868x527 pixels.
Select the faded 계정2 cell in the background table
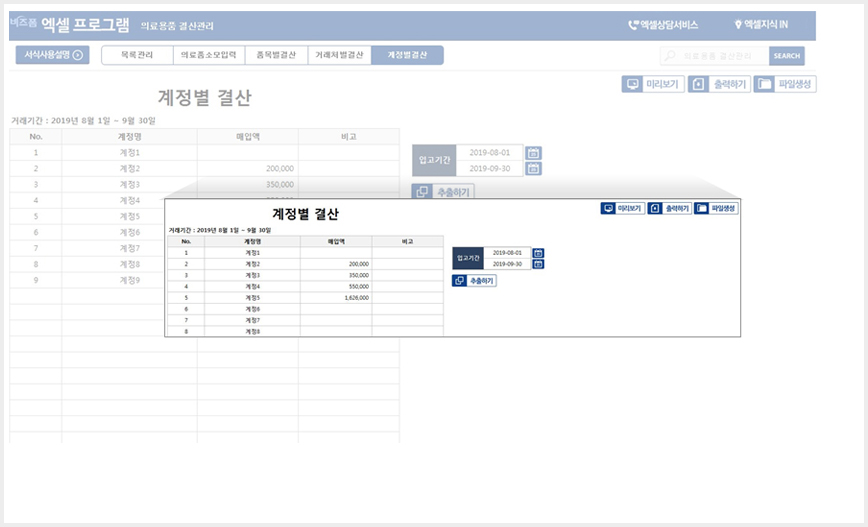click(130, 168)
